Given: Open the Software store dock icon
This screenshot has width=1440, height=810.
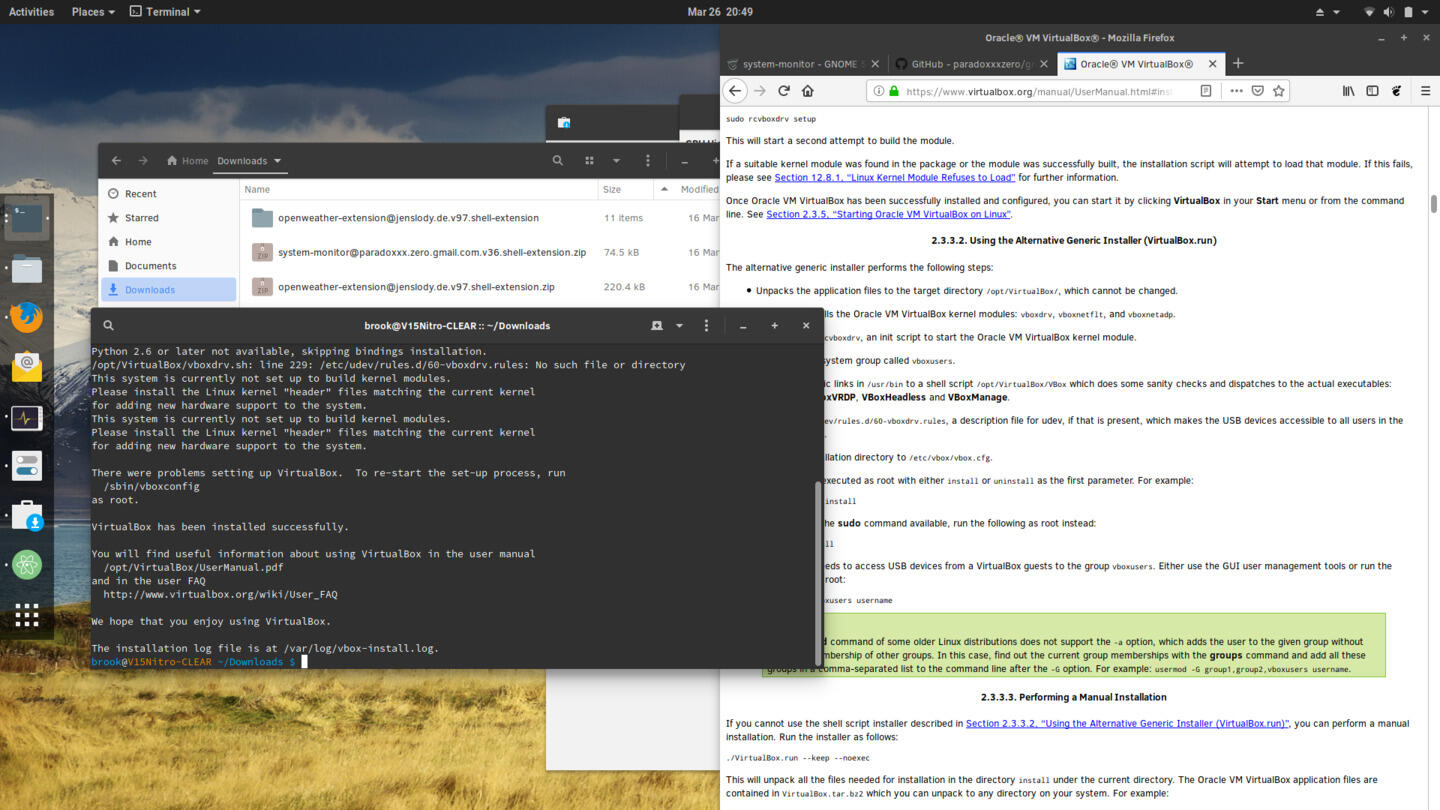Looking at the screenshot, I should pyautogui.click(x=26, y=516).
